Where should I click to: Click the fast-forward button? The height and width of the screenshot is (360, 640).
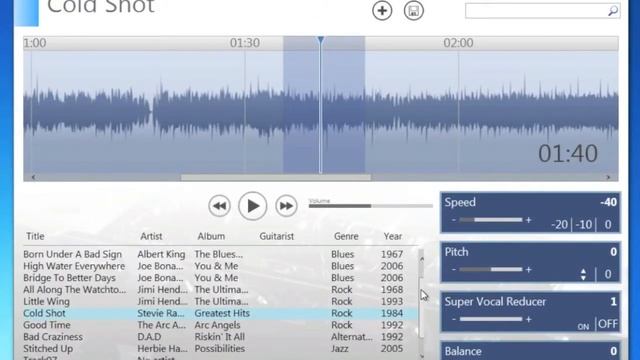[x=286, y=206]
